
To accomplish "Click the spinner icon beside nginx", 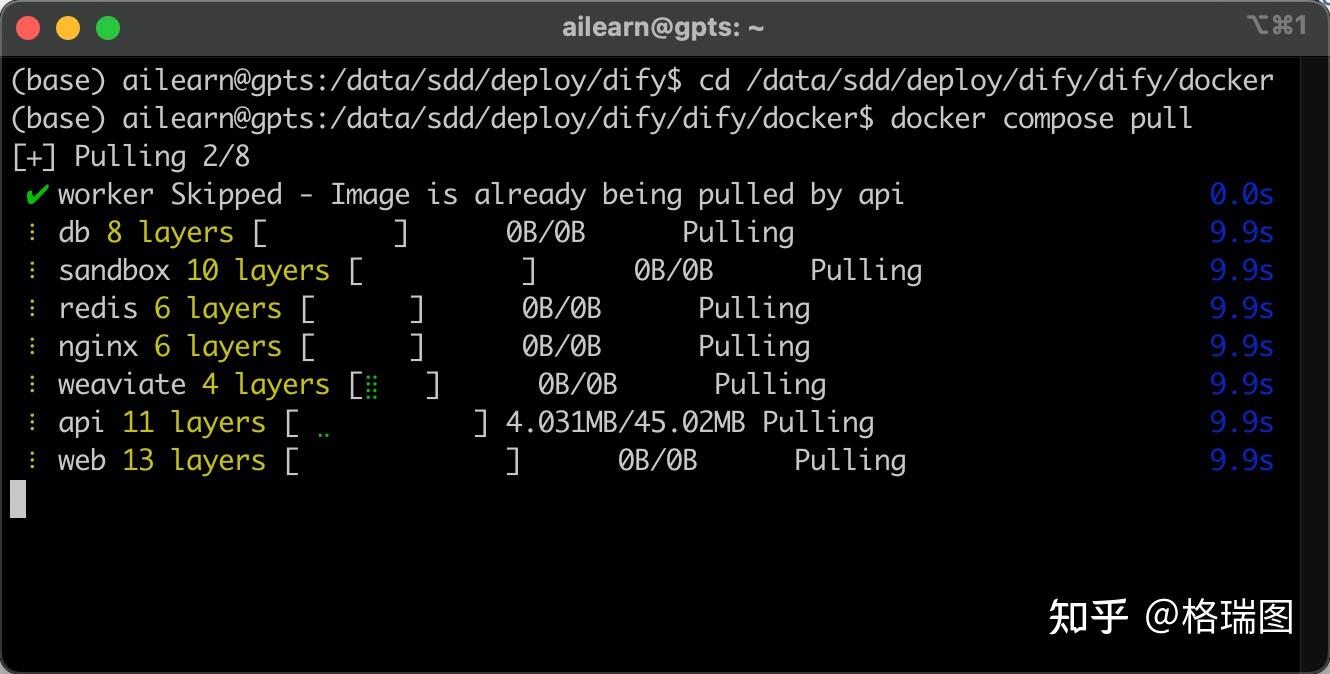I will click(x=33, y=347).
